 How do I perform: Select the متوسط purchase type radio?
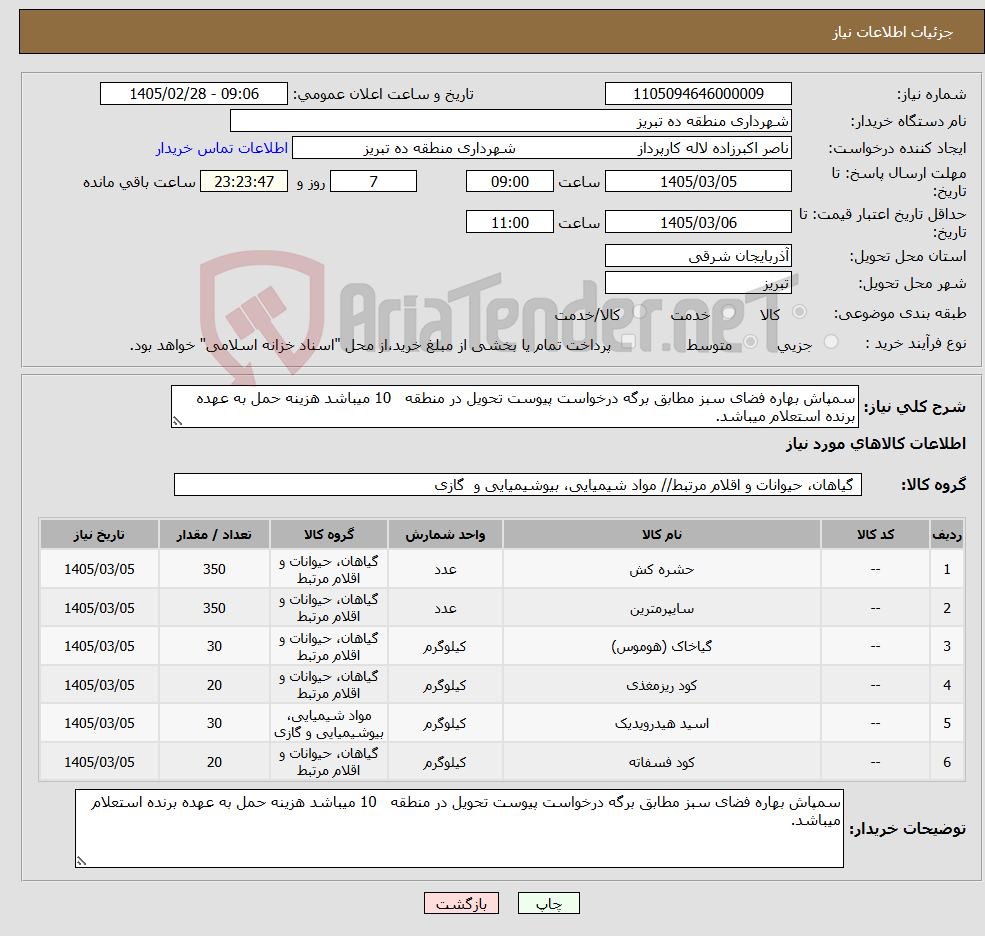pyautogui.click(x=751, y=342)
